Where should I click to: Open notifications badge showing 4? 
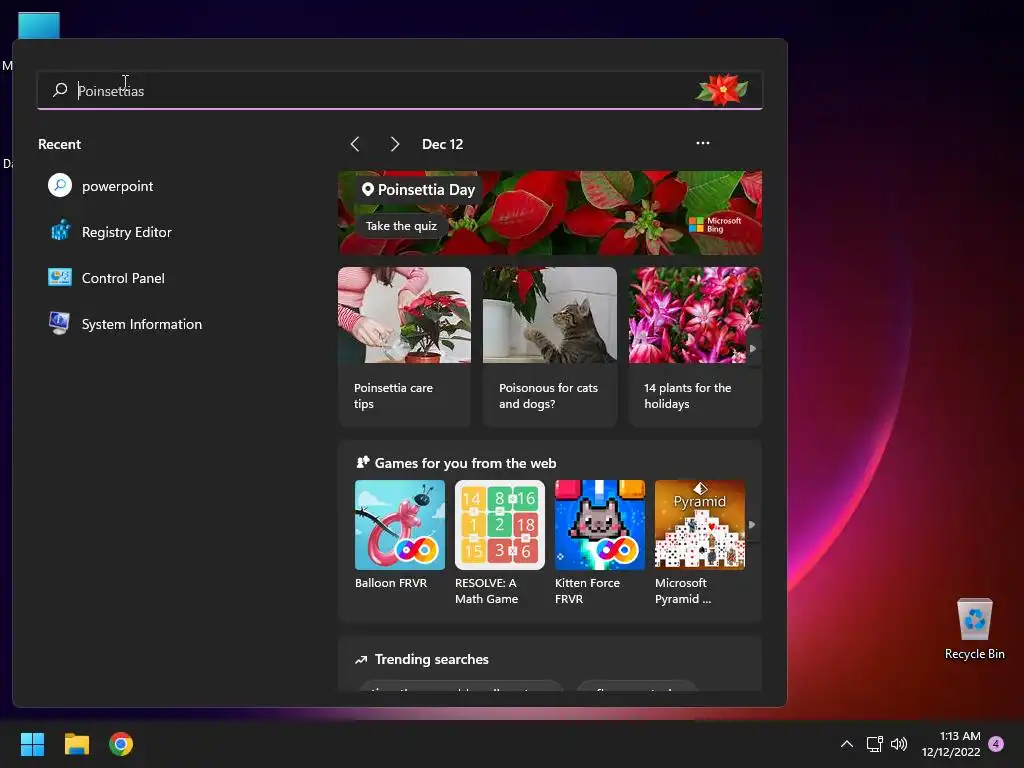click(996, 744)
